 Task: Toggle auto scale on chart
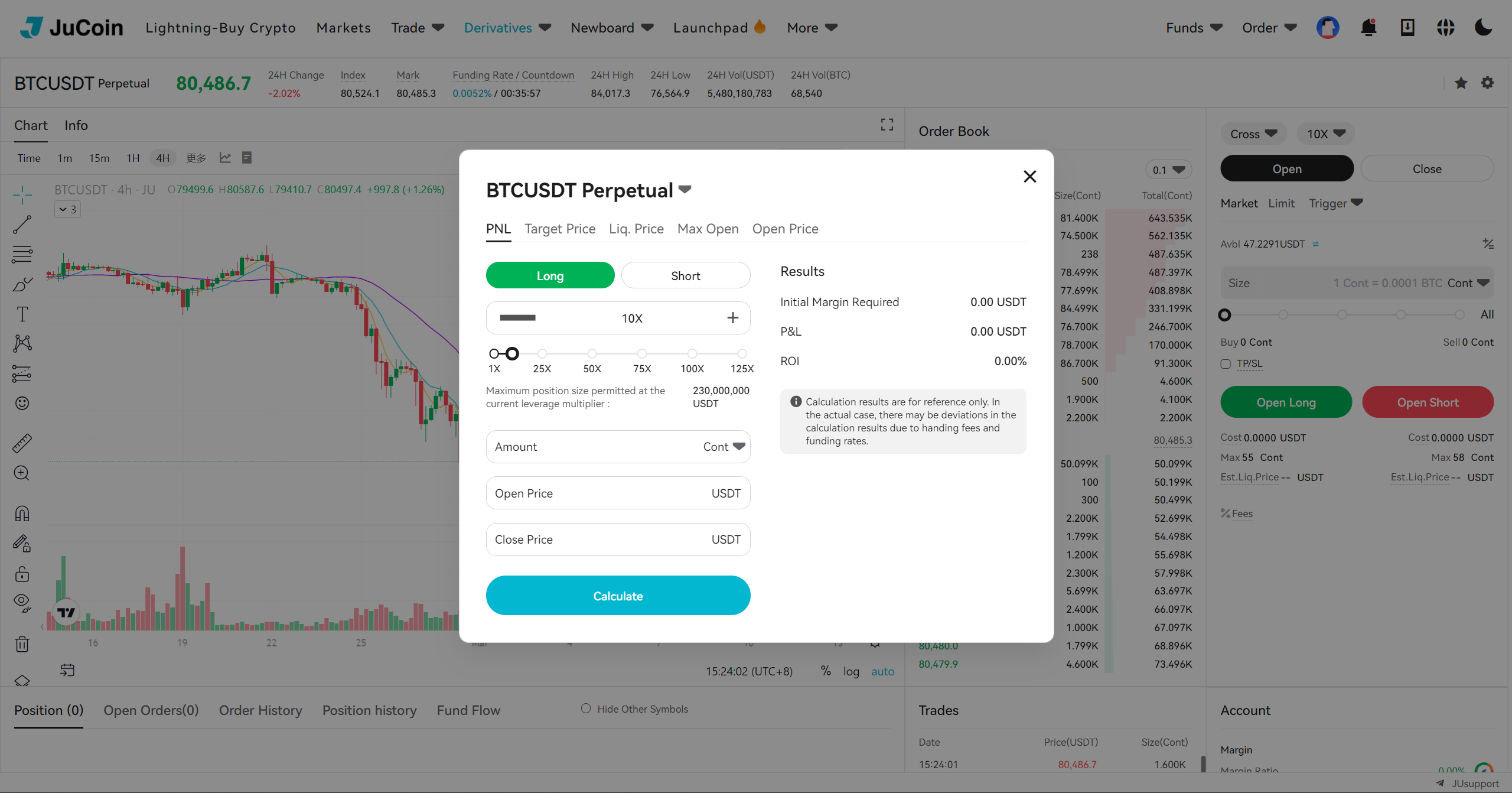[883, 671]
